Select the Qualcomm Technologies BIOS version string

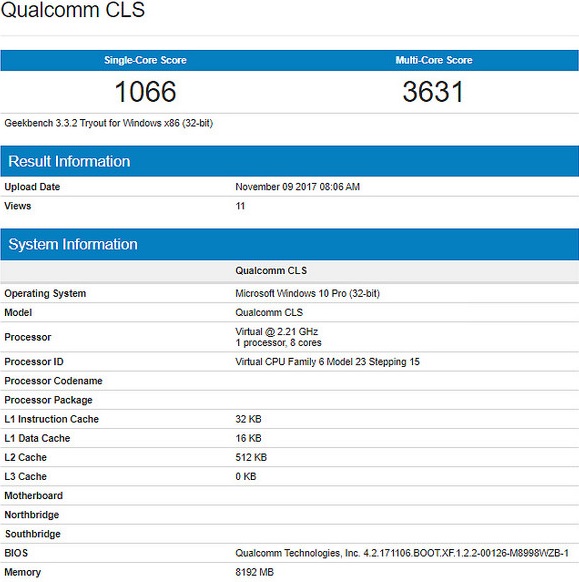[x=402, y=553]
